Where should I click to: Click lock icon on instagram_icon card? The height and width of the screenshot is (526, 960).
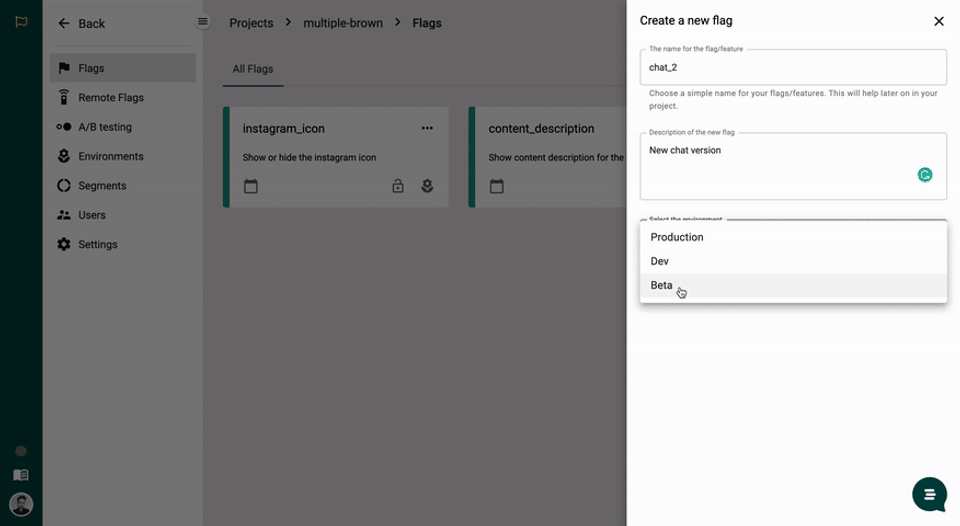point(398,186)
